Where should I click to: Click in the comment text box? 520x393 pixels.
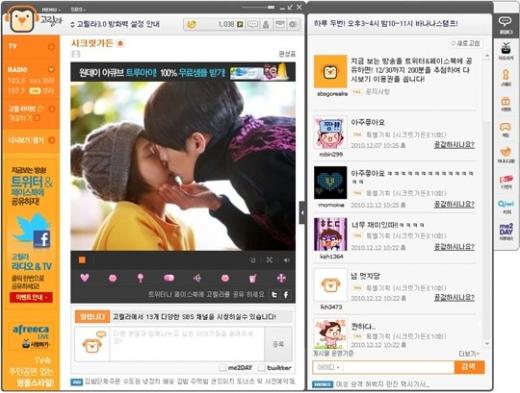187,344
